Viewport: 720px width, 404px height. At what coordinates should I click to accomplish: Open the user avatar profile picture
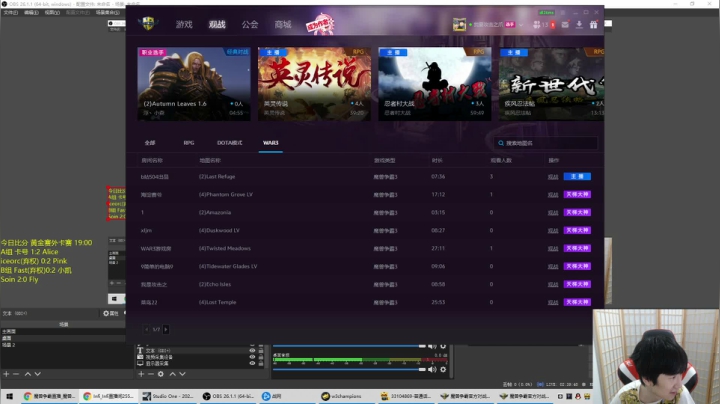tap(459, 24)
